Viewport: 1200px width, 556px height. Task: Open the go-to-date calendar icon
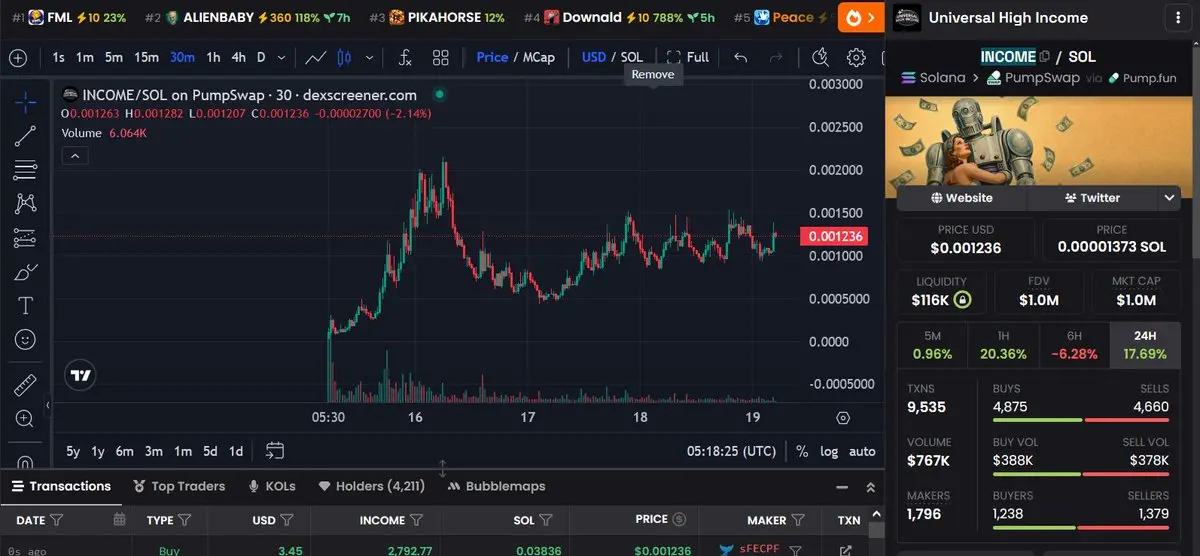coord(275,451)
